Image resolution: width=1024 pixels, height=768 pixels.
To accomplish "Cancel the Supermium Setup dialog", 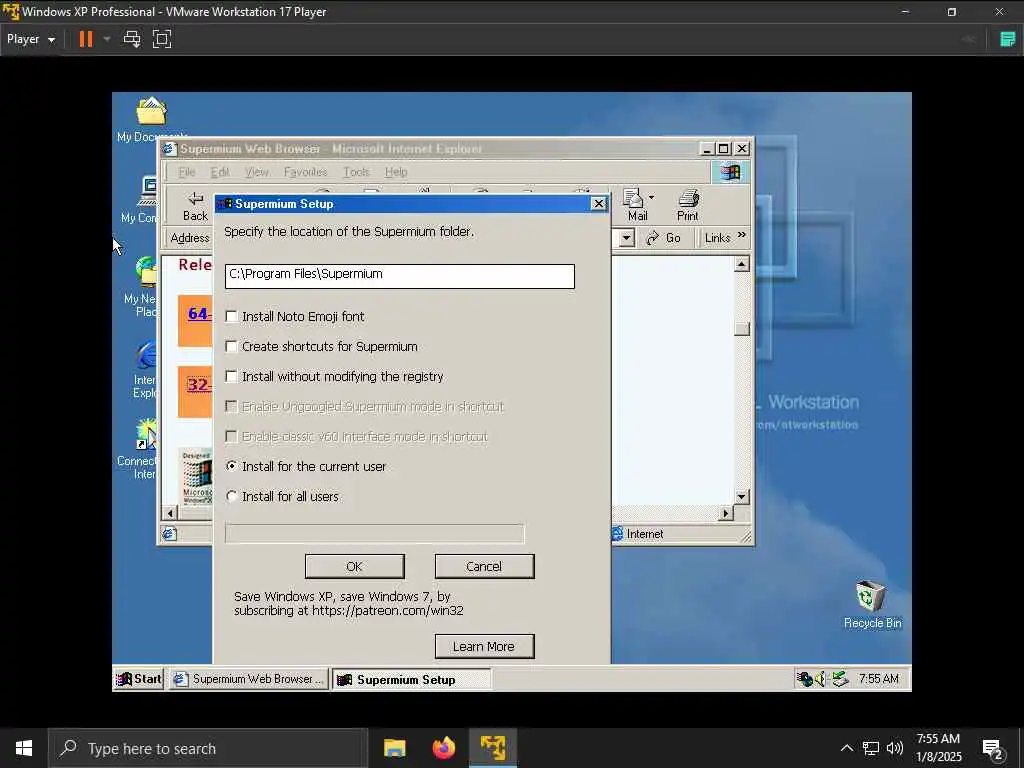I will [x=484, y=566].
